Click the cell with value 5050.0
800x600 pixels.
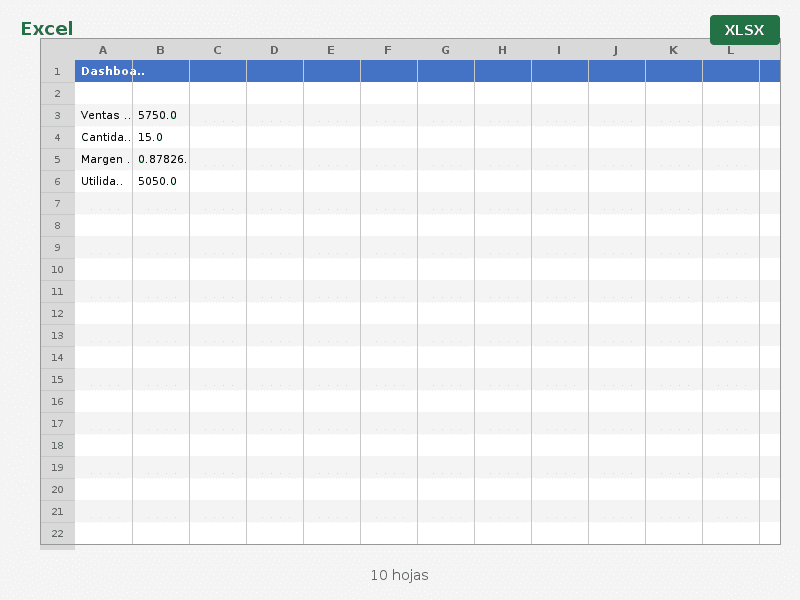160,181
